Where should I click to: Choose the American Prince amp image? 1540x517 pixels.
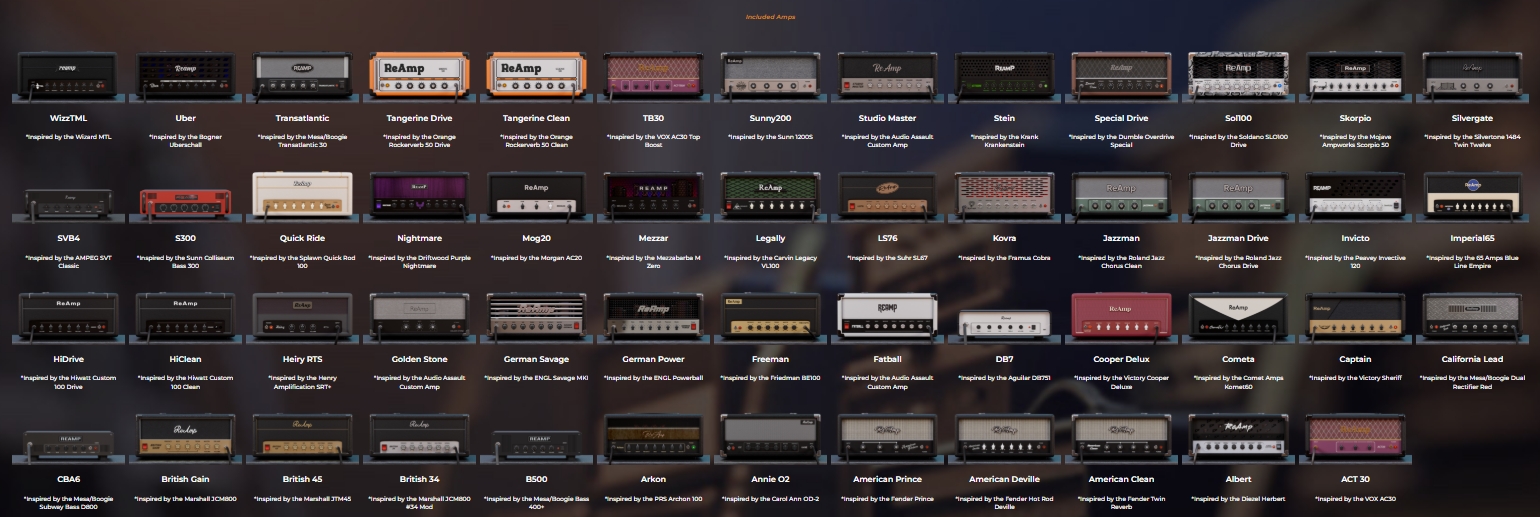pos(887,437)
